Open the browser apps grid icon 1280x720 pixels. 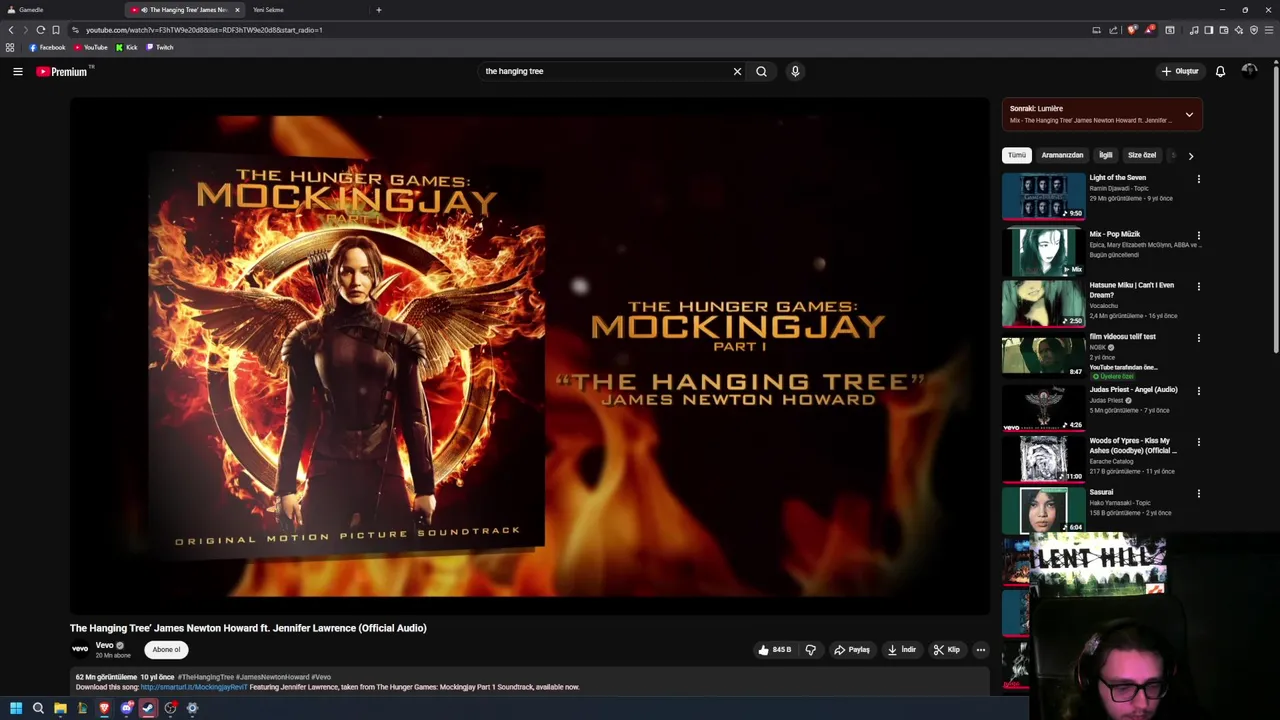click(x=10, y=47)
